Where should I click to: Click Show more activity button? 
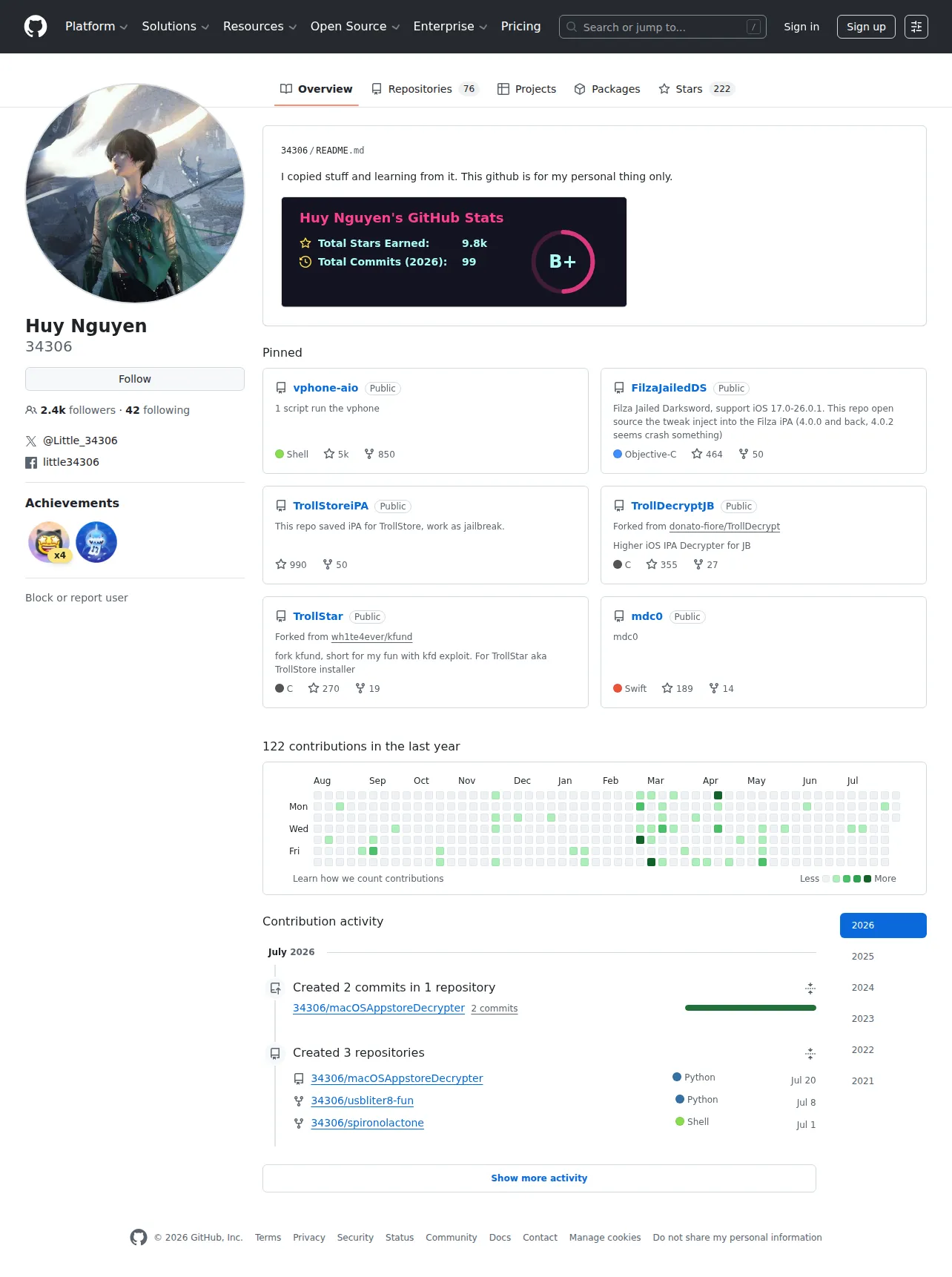click(539, 1178)
